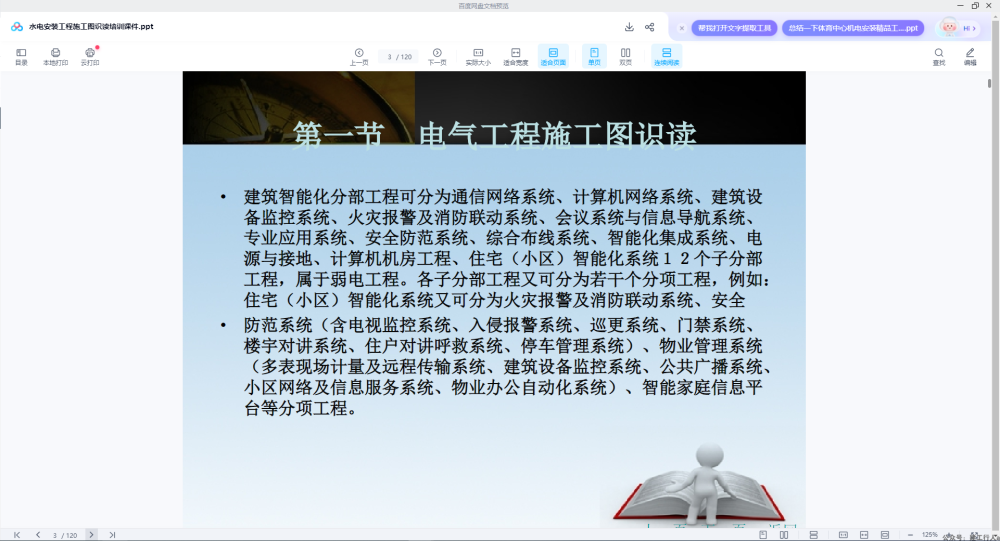The image size is (1000, 541).
Task: Click the bottom bar page number field
Action: (x=64, y=535)
